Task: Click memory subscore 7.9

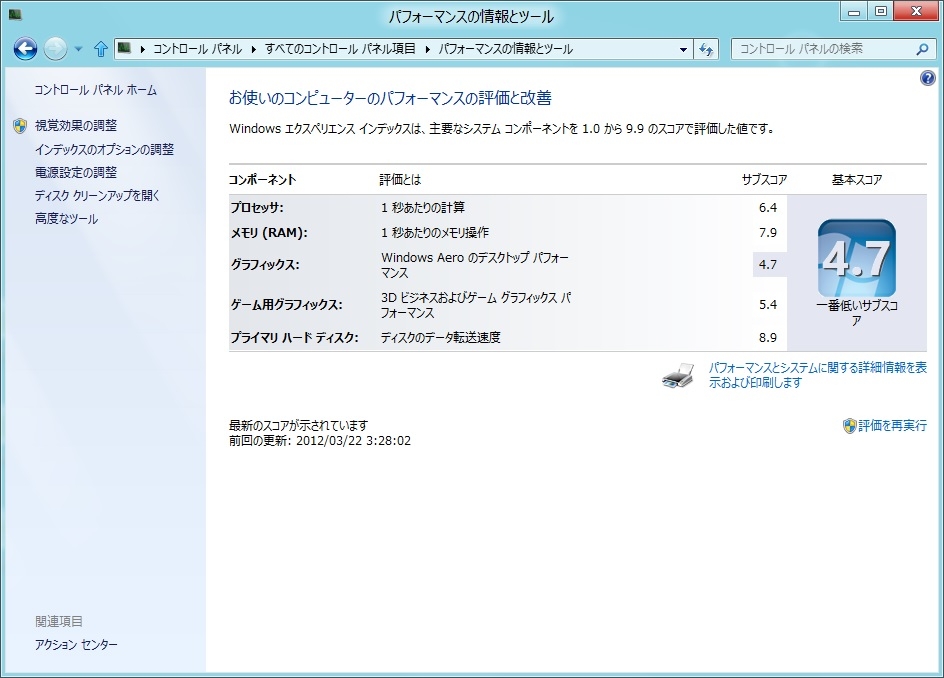Action: pyautogui.click(x=768, y=232)
